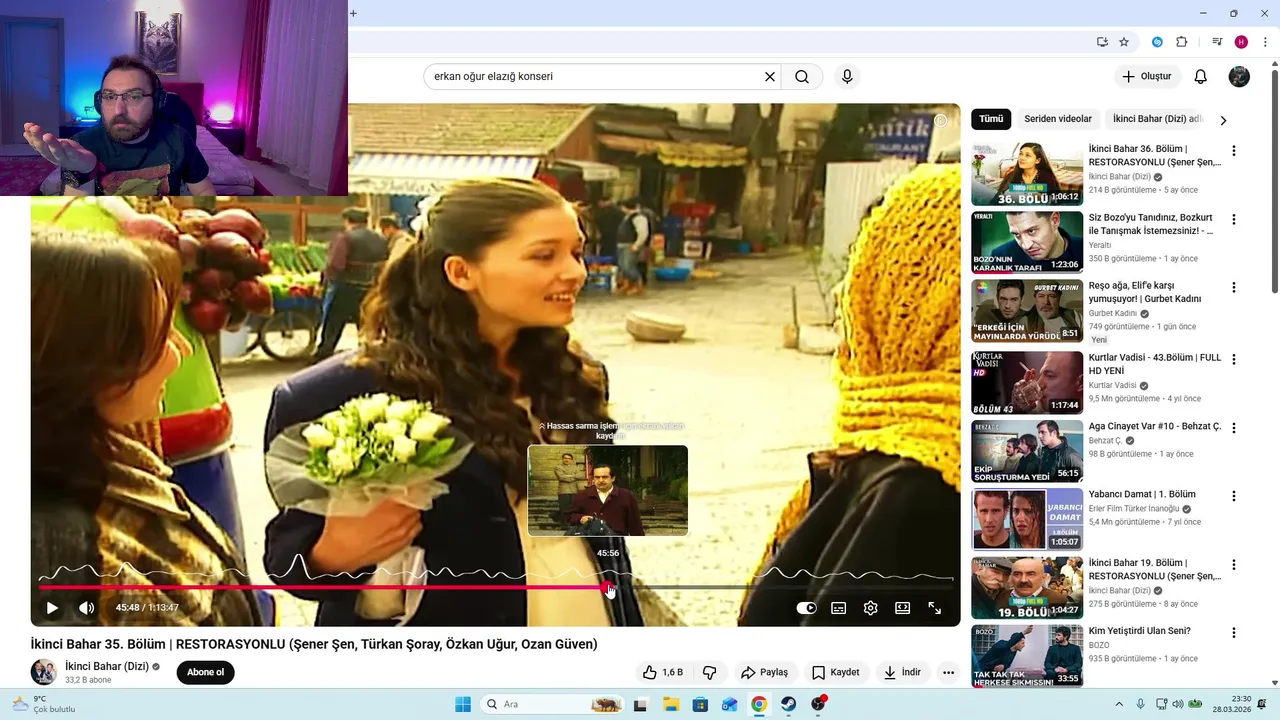This screenshot has height=720, width=1280.
Task: Click the magnifier search button
Action: pyautogui.click(x=802, y=76)
